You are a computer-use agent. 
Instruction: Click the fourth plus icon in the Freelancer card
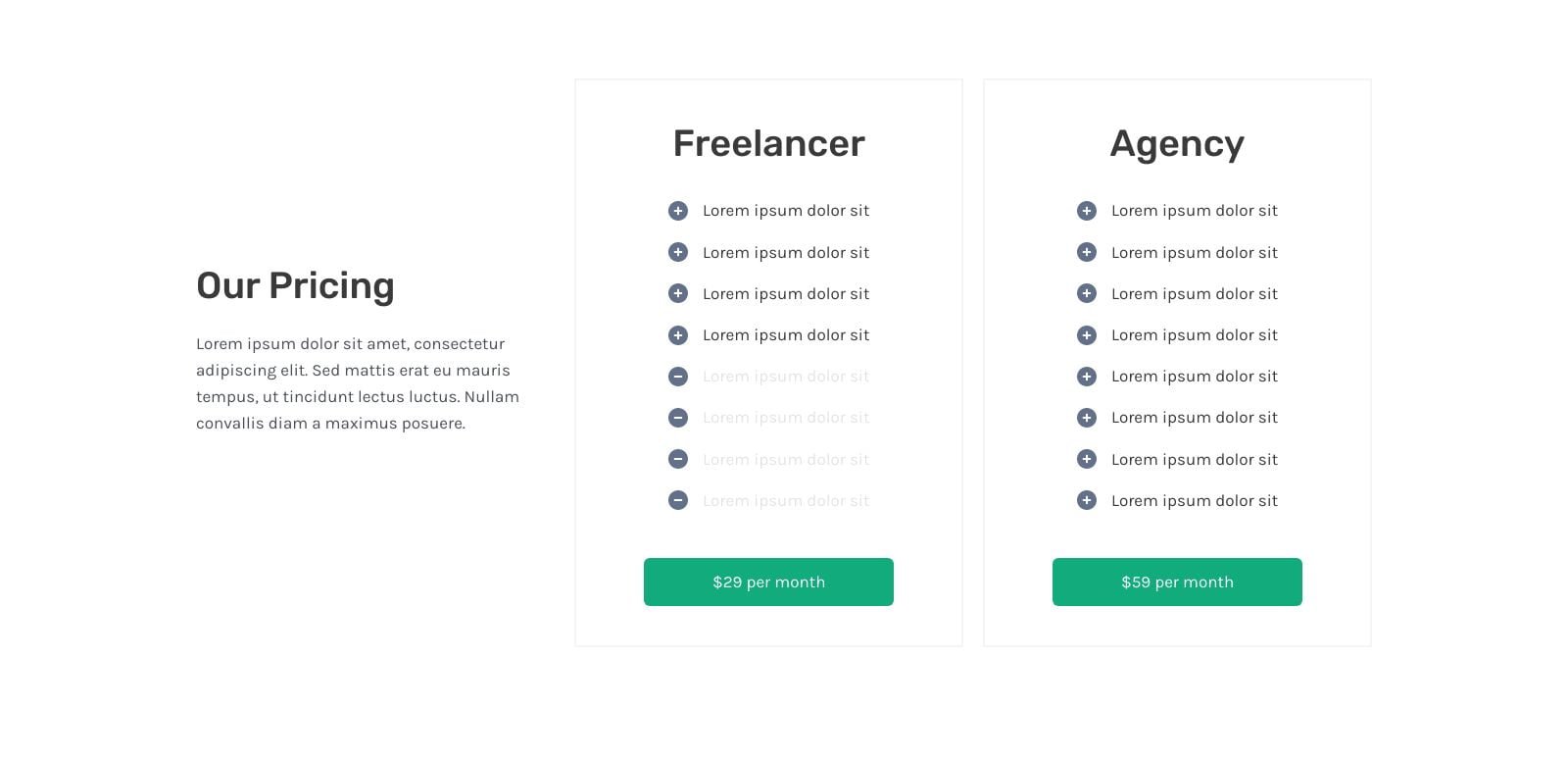click(x=677, y=335)
